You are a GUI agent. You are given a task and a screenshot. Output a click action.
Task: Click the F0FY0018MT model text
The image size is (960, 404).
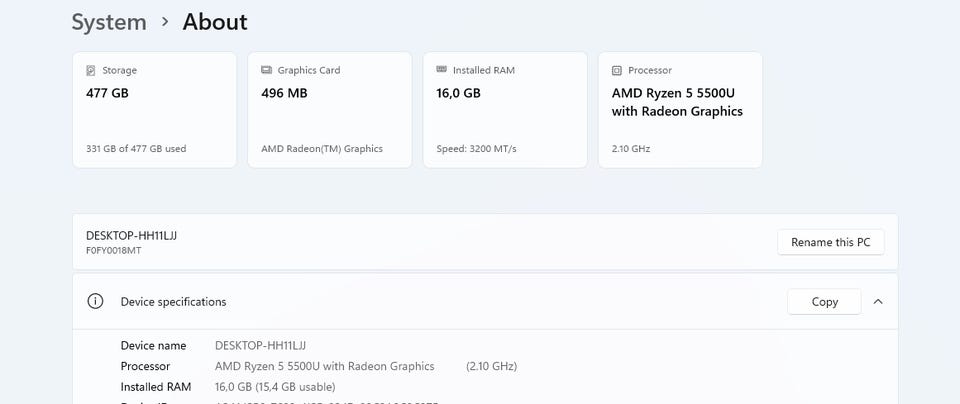click(113, 250)
